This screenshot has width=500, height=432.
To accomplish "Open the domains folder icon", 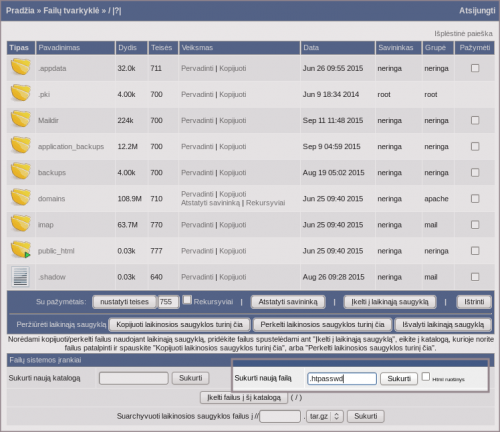I will point(21,197).
